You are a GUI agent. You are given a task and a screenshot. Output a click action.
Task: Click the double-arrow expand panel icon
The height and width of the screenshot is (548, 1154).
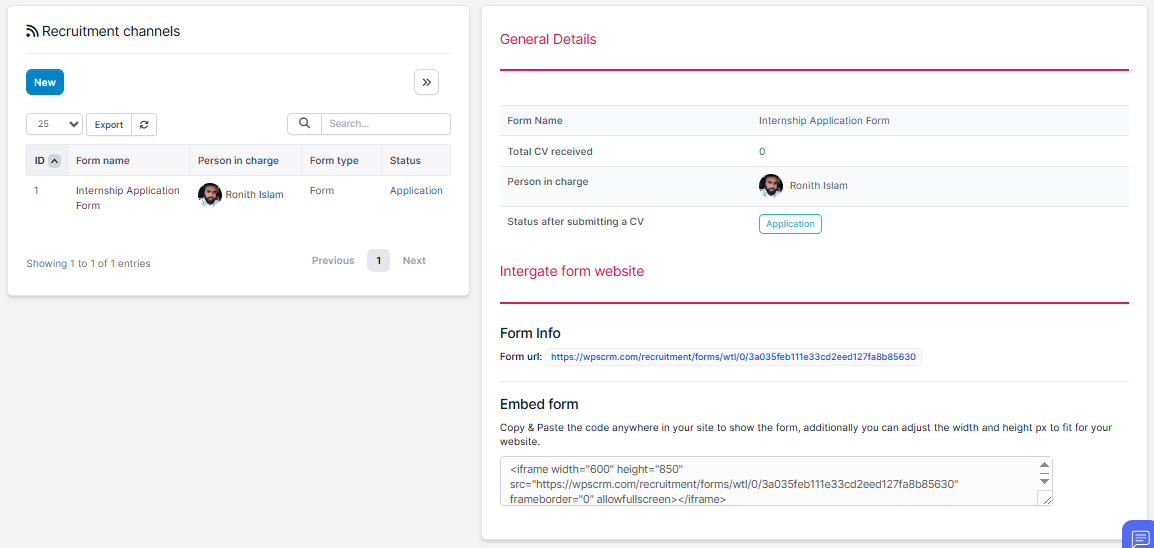click(426, 82)
